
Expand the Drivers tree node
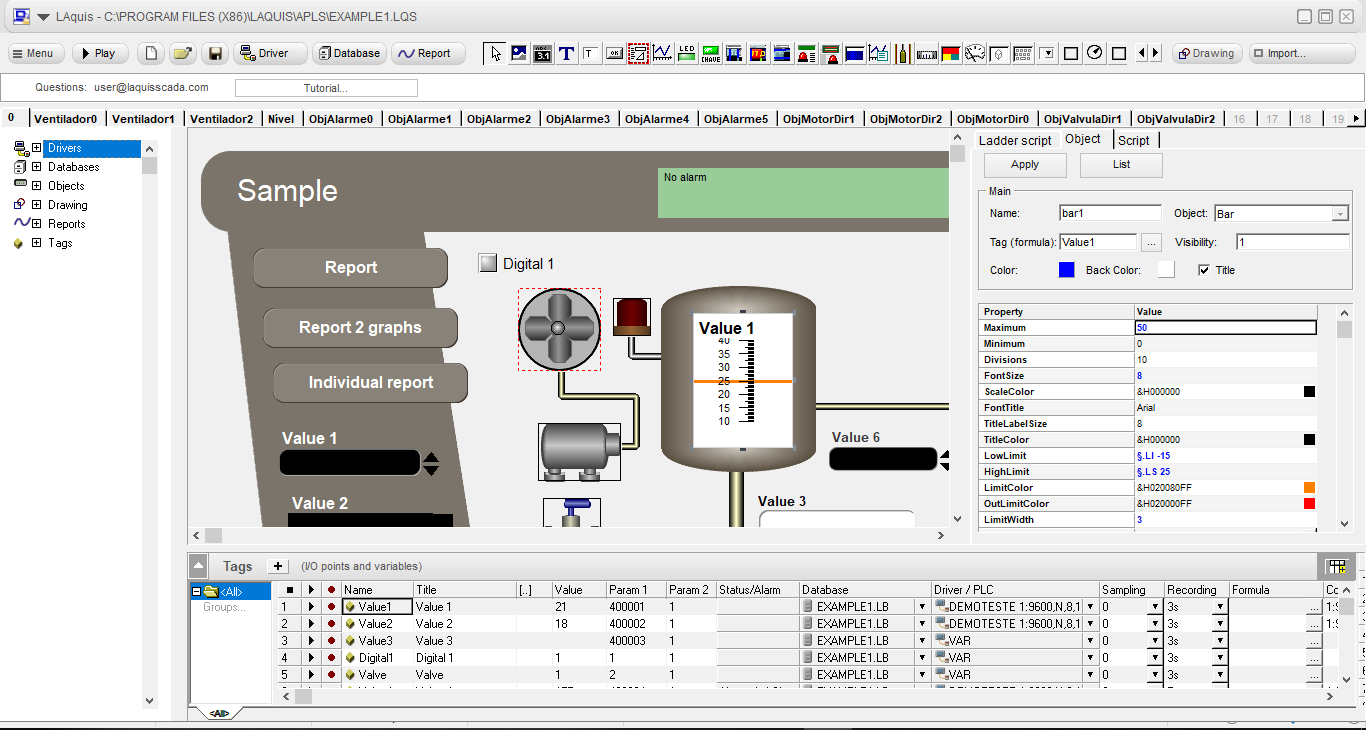tap(37, 148)
